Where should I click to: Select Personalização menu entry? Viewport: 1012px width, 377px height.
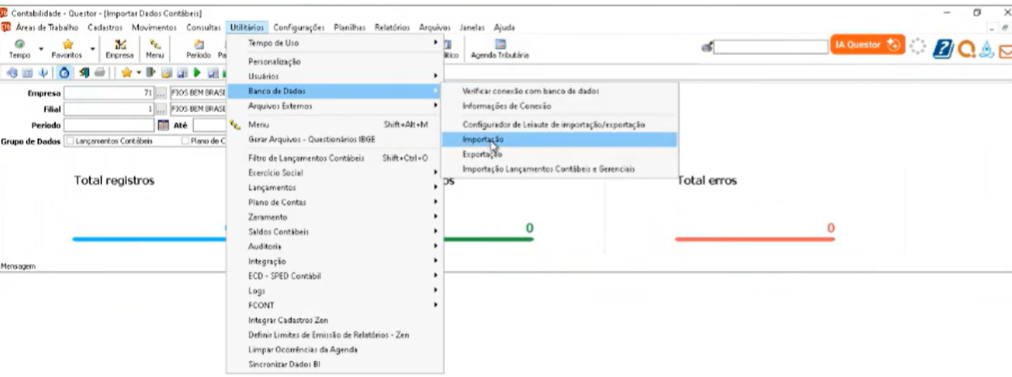(x=335, y=61)
